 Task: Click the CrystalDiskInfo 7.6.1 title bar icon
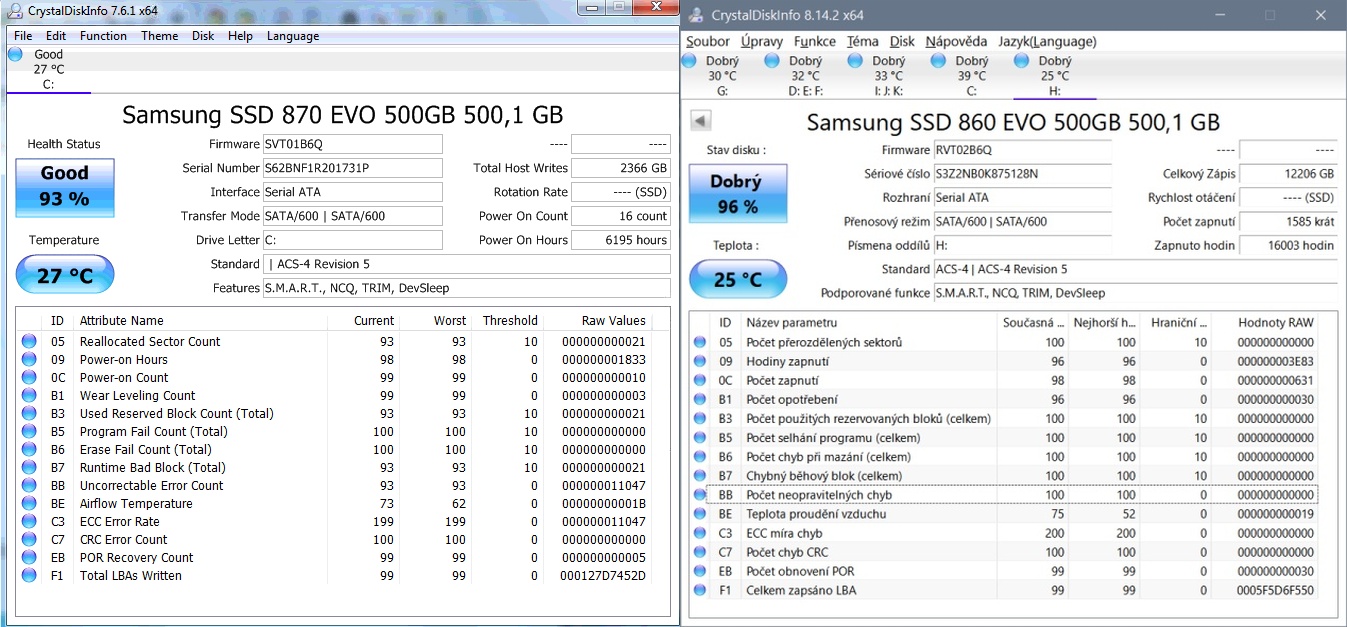click(x=15, y=10)
